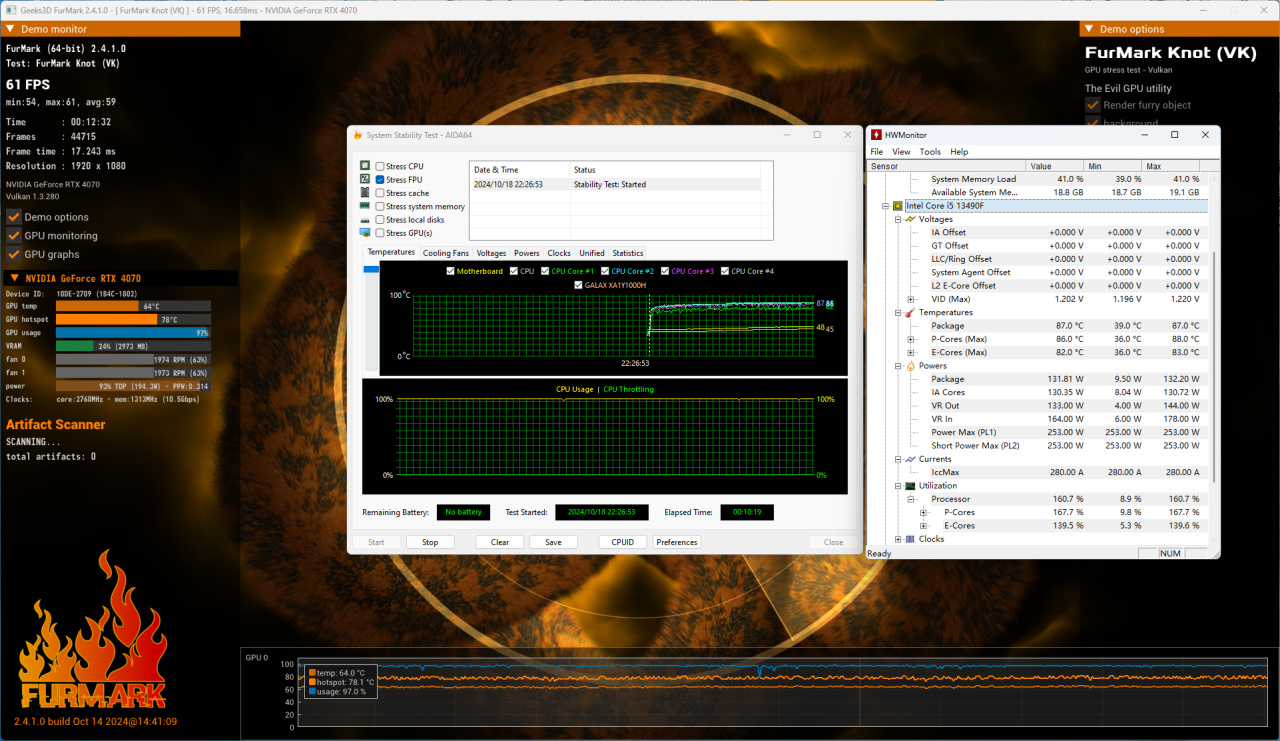Click the Stress GPU(s) monitor icon

pyautogui.click(x=365, y=233)
